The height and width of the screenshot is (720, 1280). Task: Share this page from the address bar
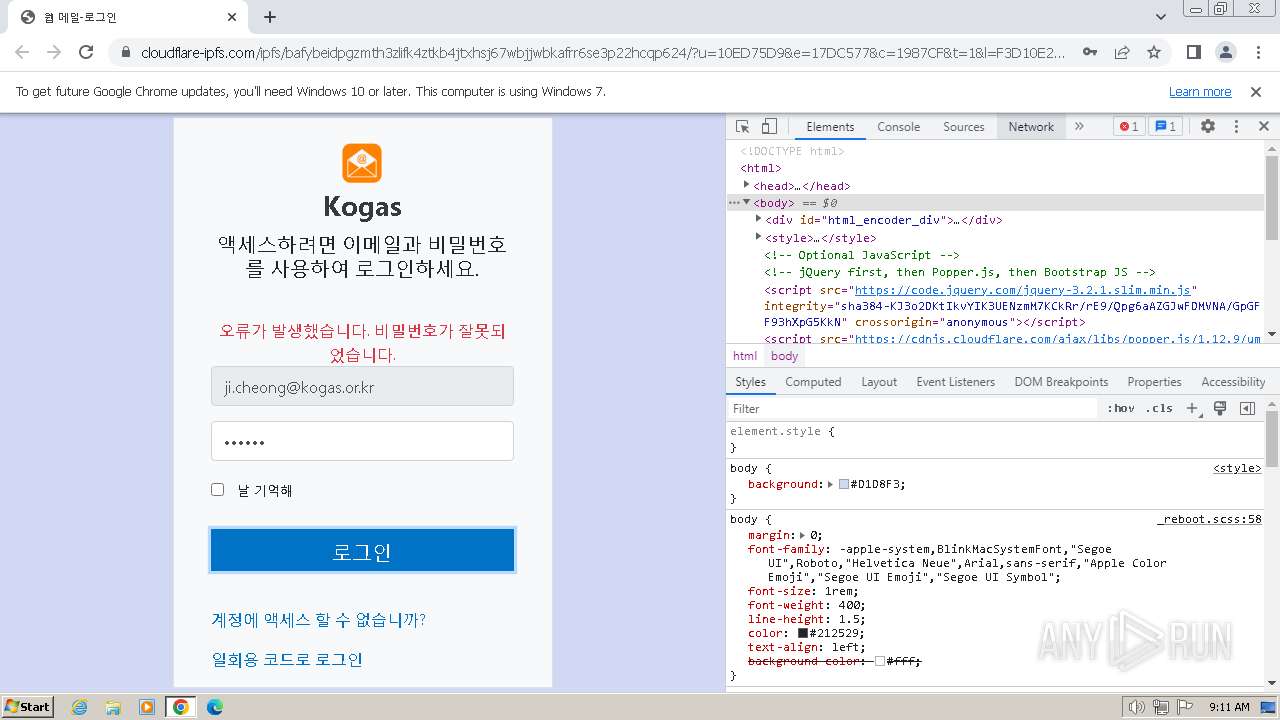tap(1122, 52)
